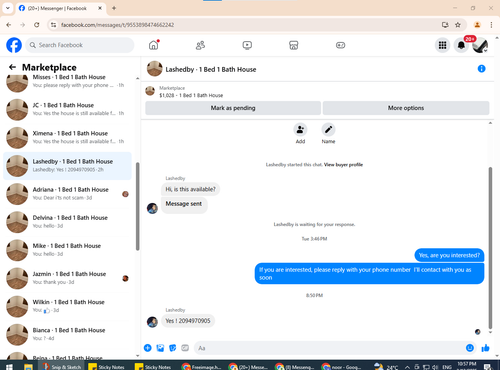Open the Ximena conversation
This screenshot has height=370, width=500.
pos(67,138)
